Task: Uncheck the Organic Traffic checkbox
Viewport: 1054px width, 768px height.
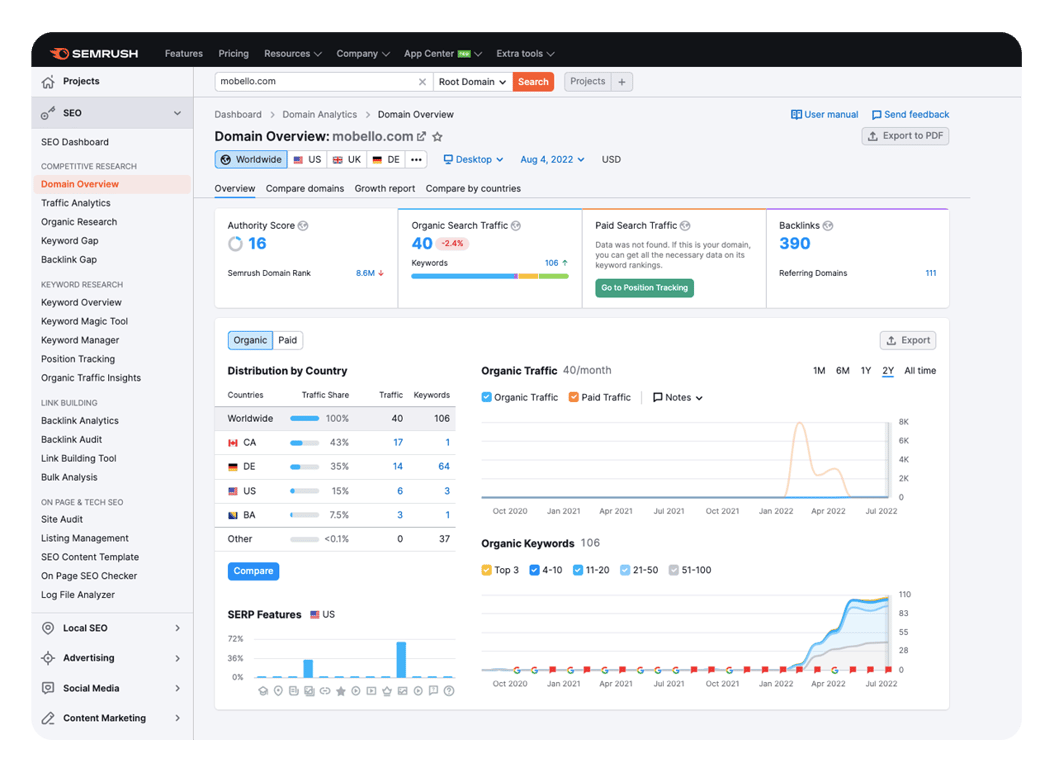Action: click(487, 397)
